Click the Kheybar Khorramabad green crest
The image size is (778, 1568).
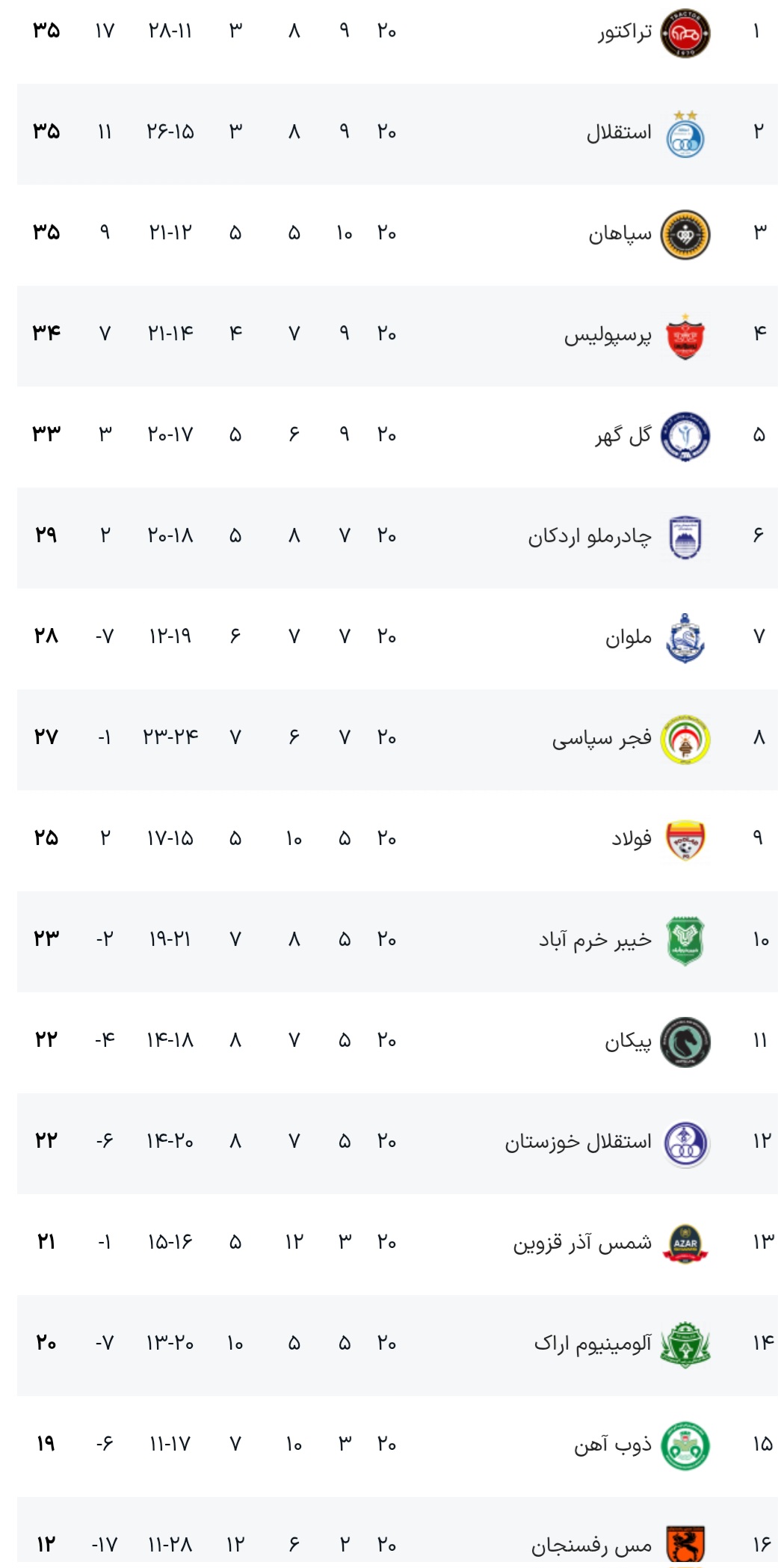click(x=685, y=941)
